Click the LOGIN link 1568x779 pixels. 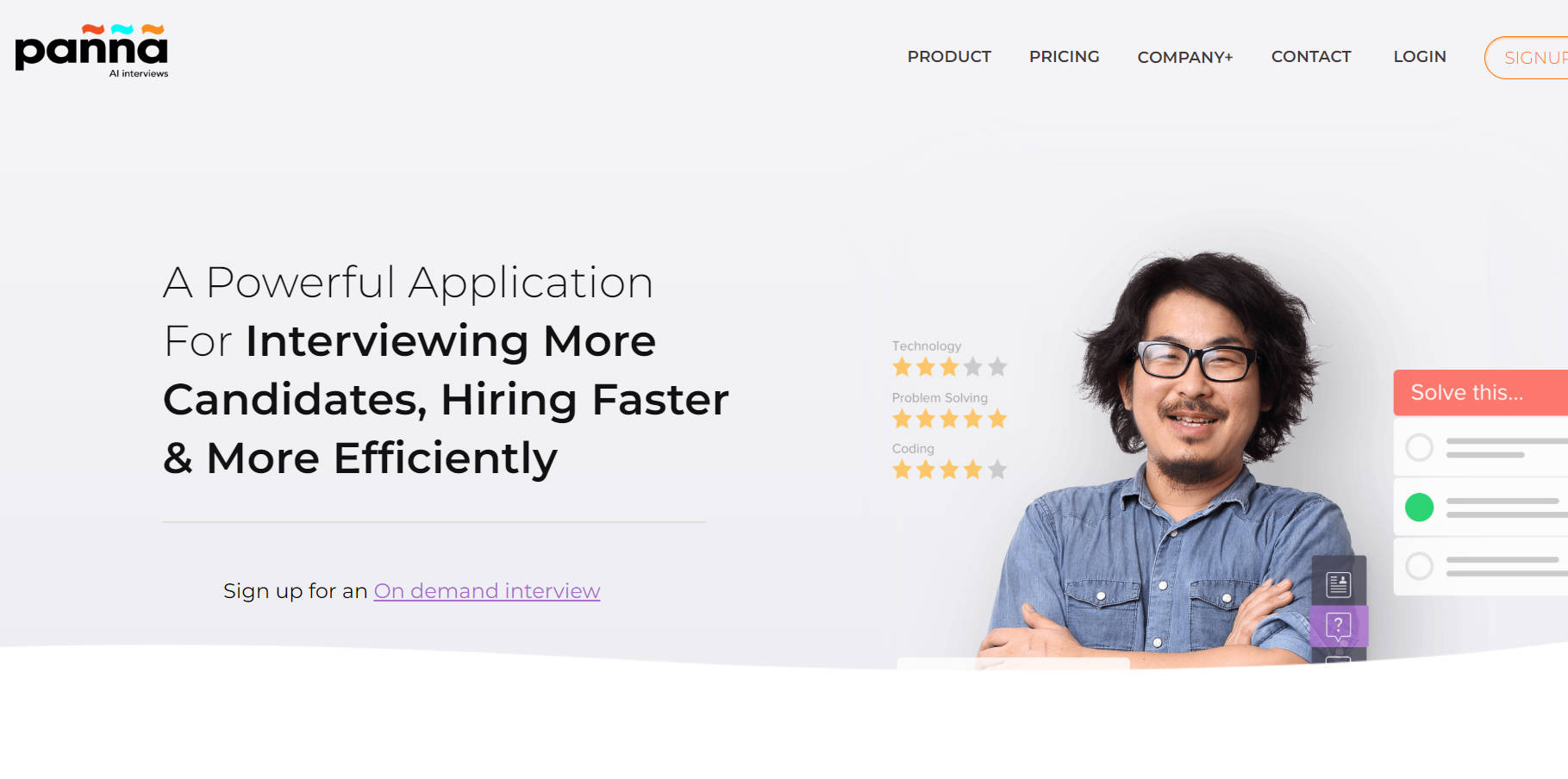(x=1419, y=57)
